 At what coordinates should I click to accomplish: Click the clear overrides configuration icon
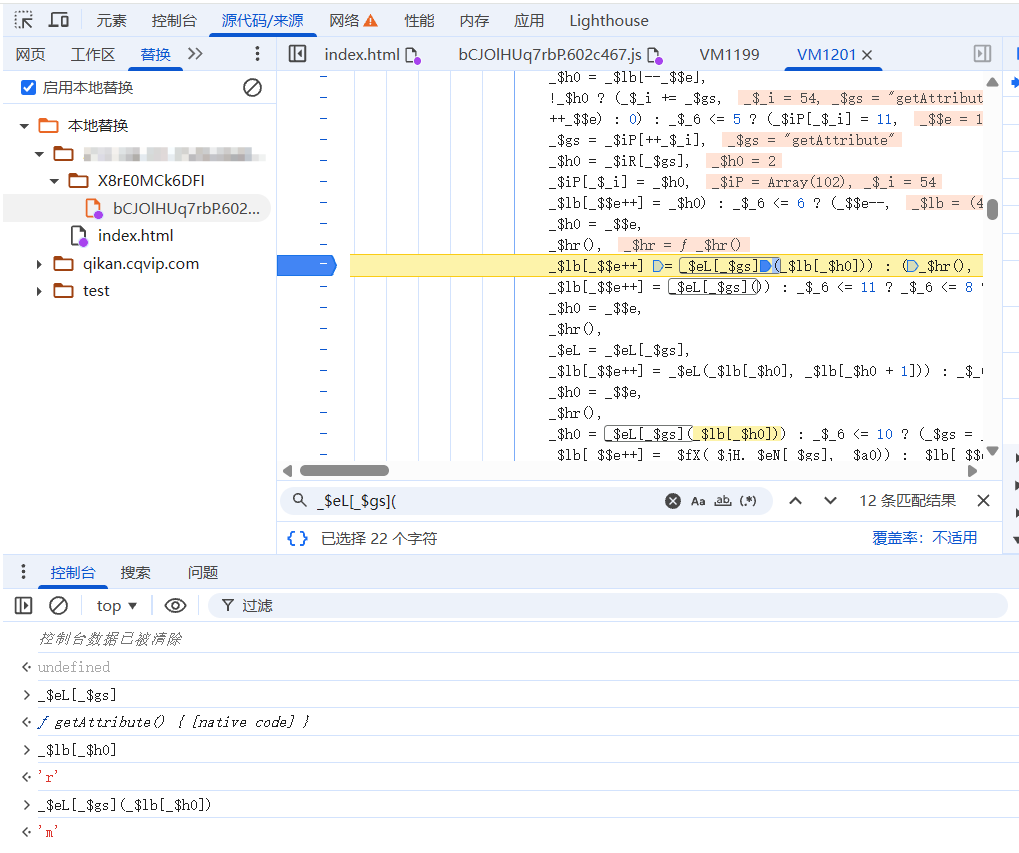[x=252, y=88]
